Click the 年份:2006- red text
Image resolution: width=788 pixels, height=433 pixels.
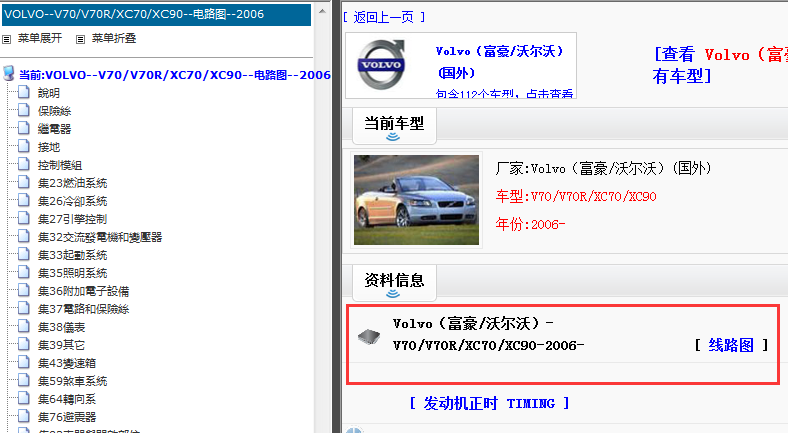(530, 224)
